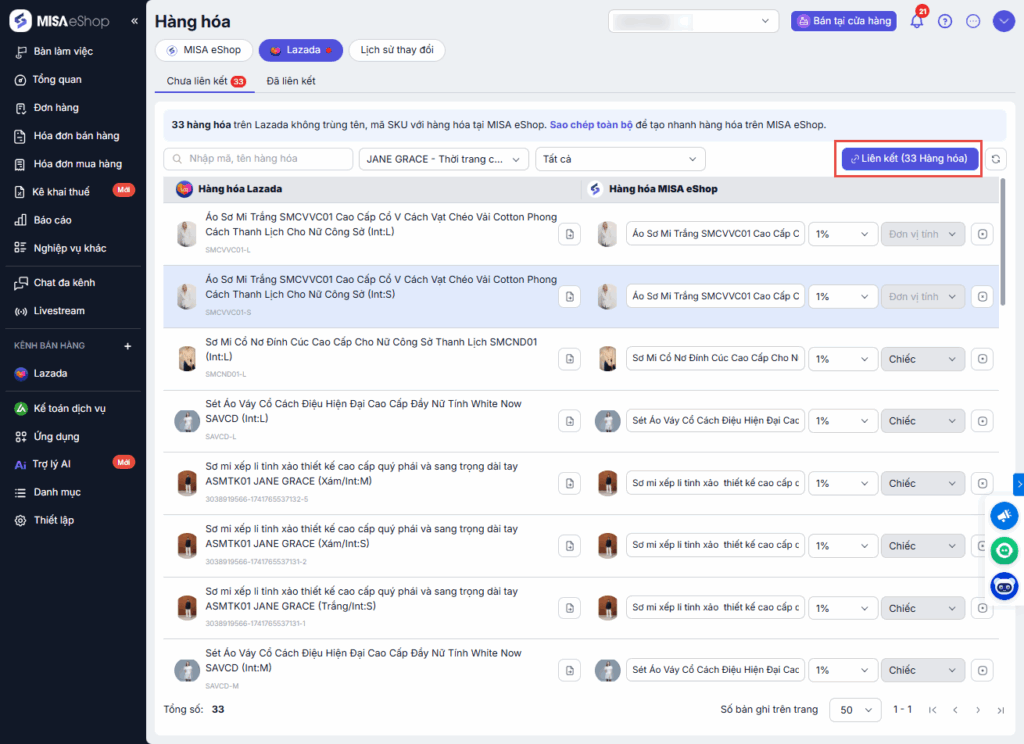Screen dimensions: 1024x744
Task: Open the Đơn vị tính dropdown for SMCVVC01-S row
Action: tap(922, 297)
